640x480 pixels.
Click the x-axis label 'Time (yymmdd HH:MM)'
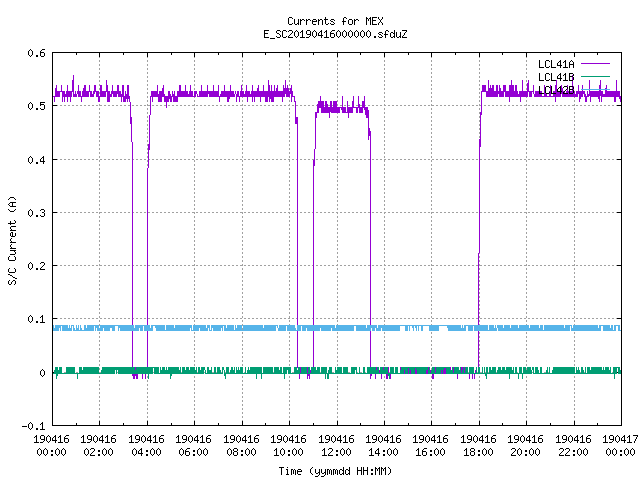[x=335, y=471]
